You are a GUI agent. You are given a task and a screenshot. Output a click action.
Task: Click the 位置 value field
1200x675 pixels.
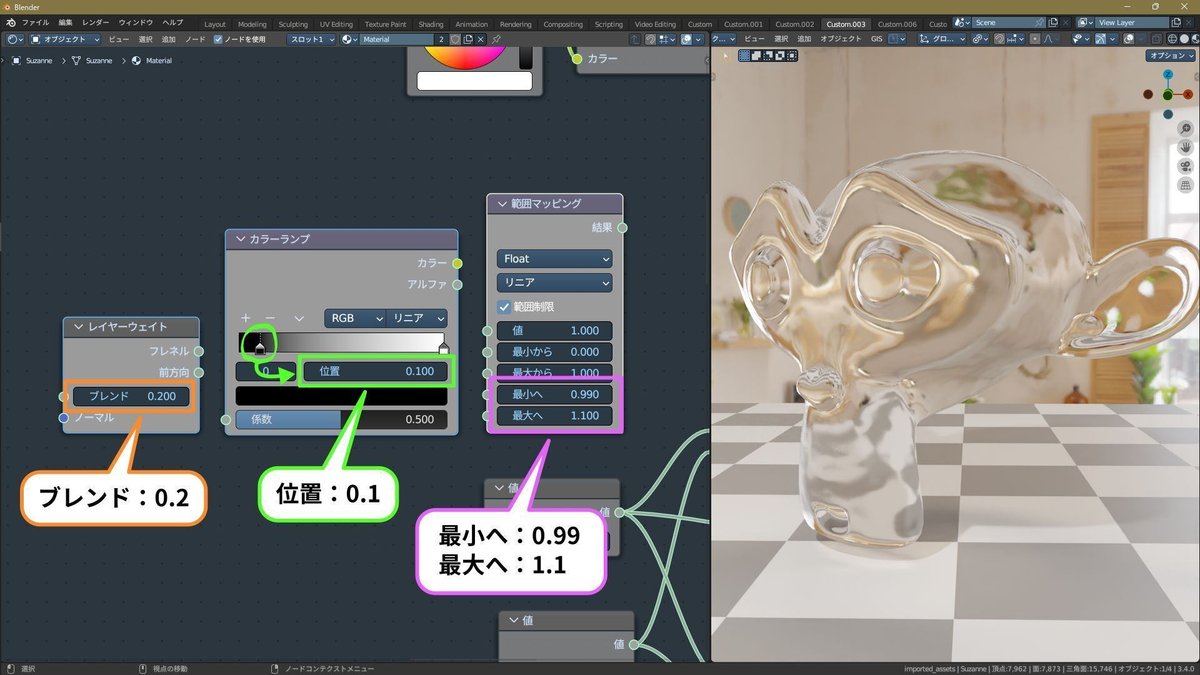(374, 371)
